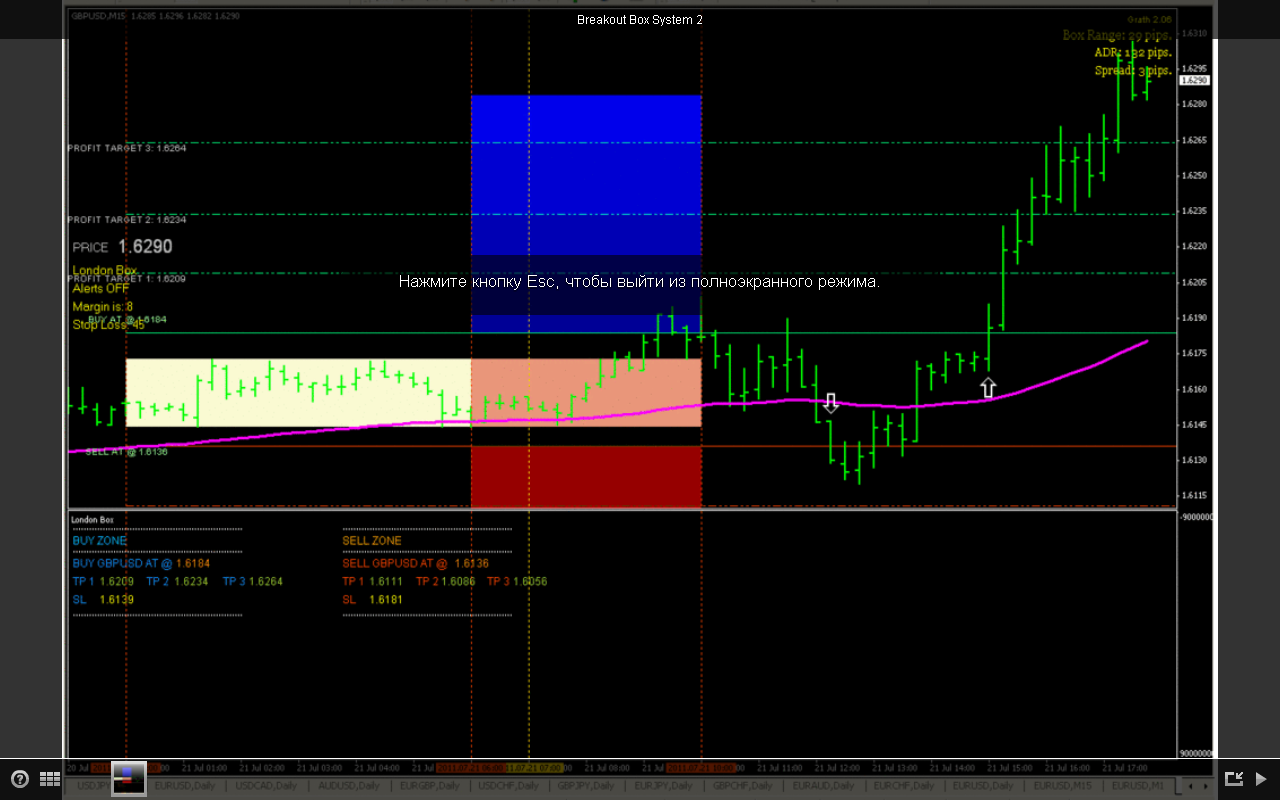
Task: Switch to the GBPJPY,Daily chart tab
Action: click(x=588, y=786)
